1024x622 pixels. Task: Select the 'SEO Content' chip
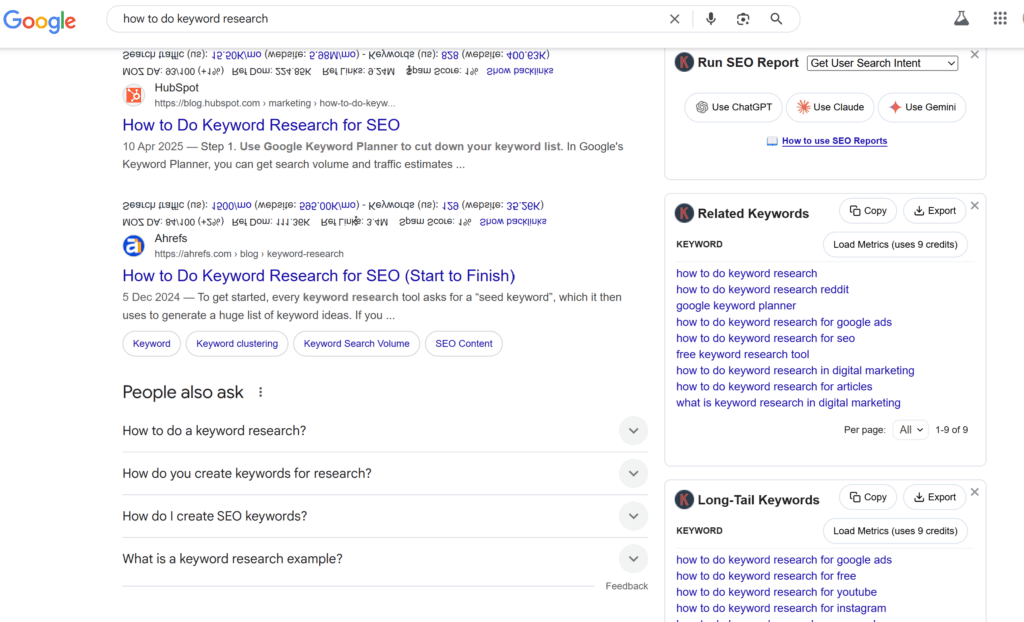(464, 344)
